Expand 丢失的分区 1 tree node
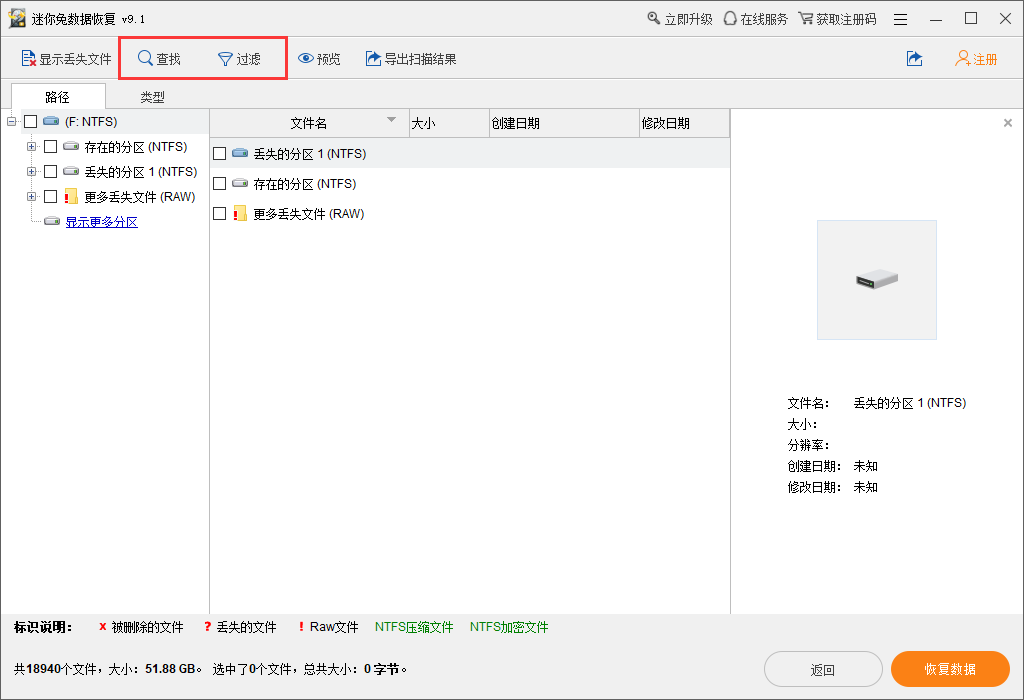Screen dimensions: 1024x700 tap(32, 172)
